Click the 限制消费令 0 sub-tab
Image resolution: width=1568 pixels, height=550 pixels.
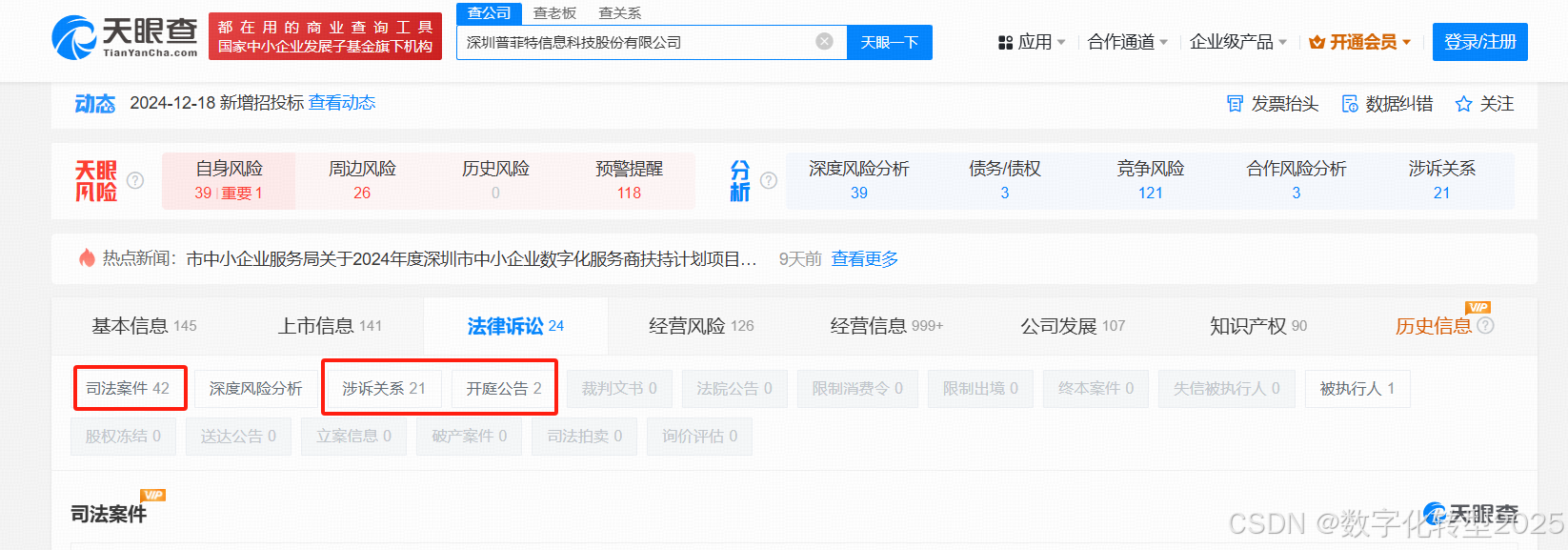point(857,388)
